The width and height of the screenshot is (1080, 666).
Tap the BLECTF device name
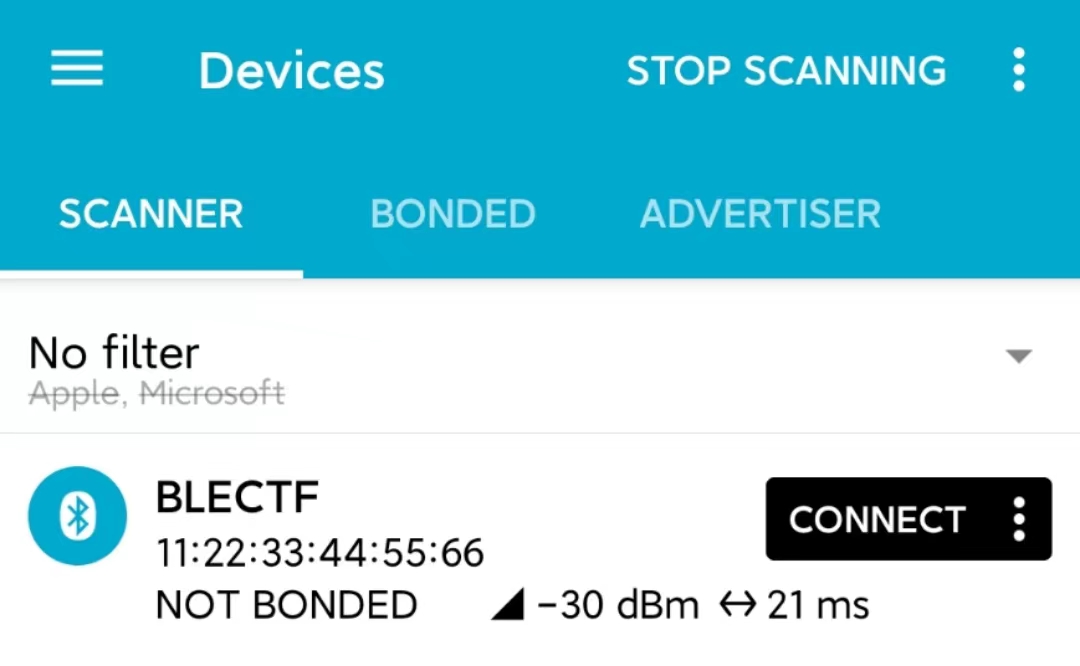coord(238,497)
